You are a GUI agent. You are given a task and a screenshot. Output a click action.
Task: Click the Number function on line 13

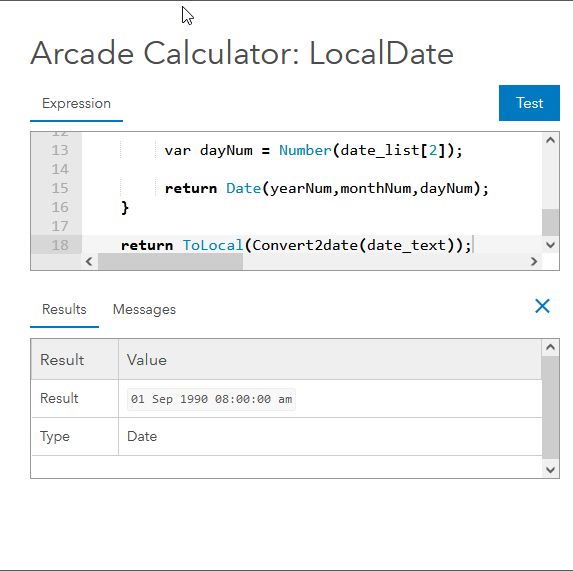click(x=305, y=150)
